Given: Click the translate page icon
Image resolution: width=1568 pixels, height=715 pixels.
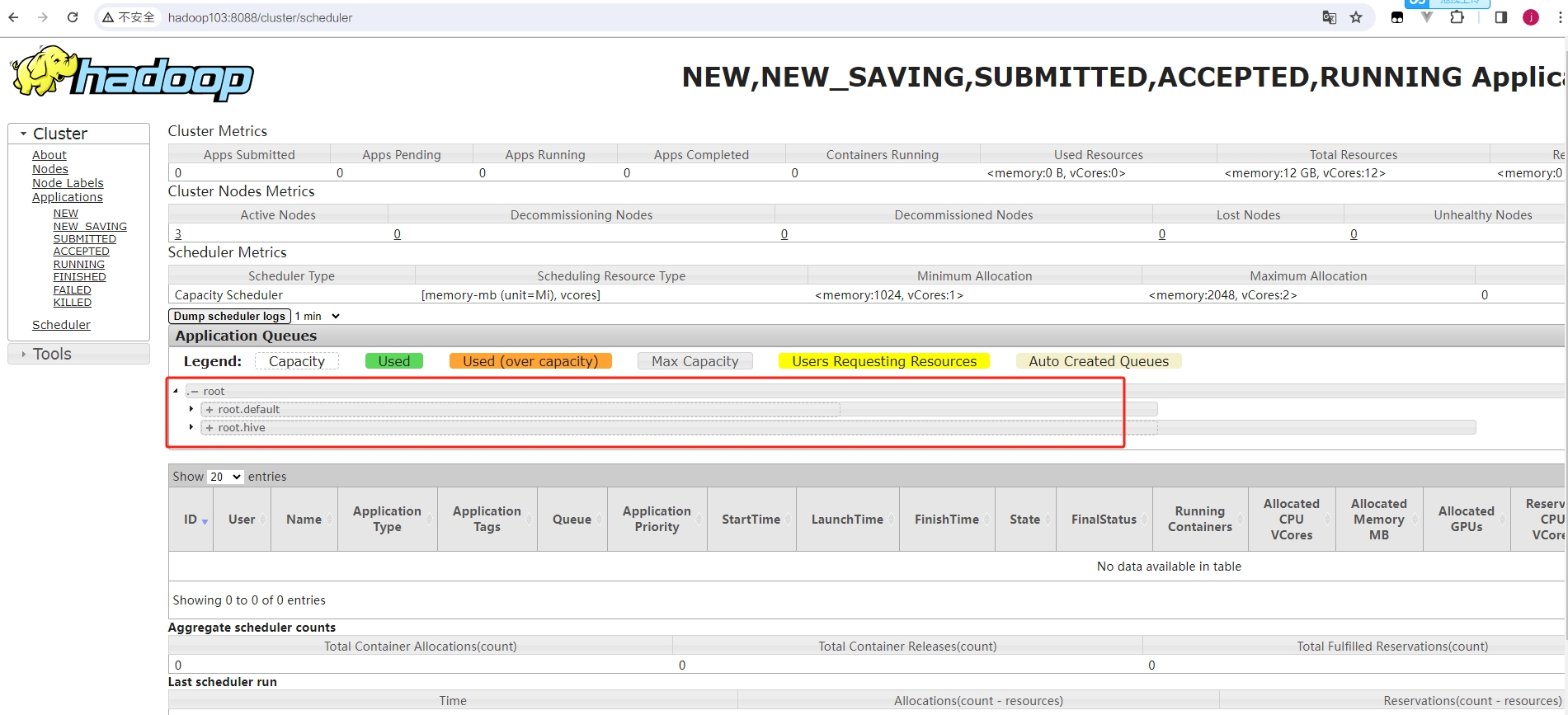Looking at the screenshot, I should coord(1329,17).
